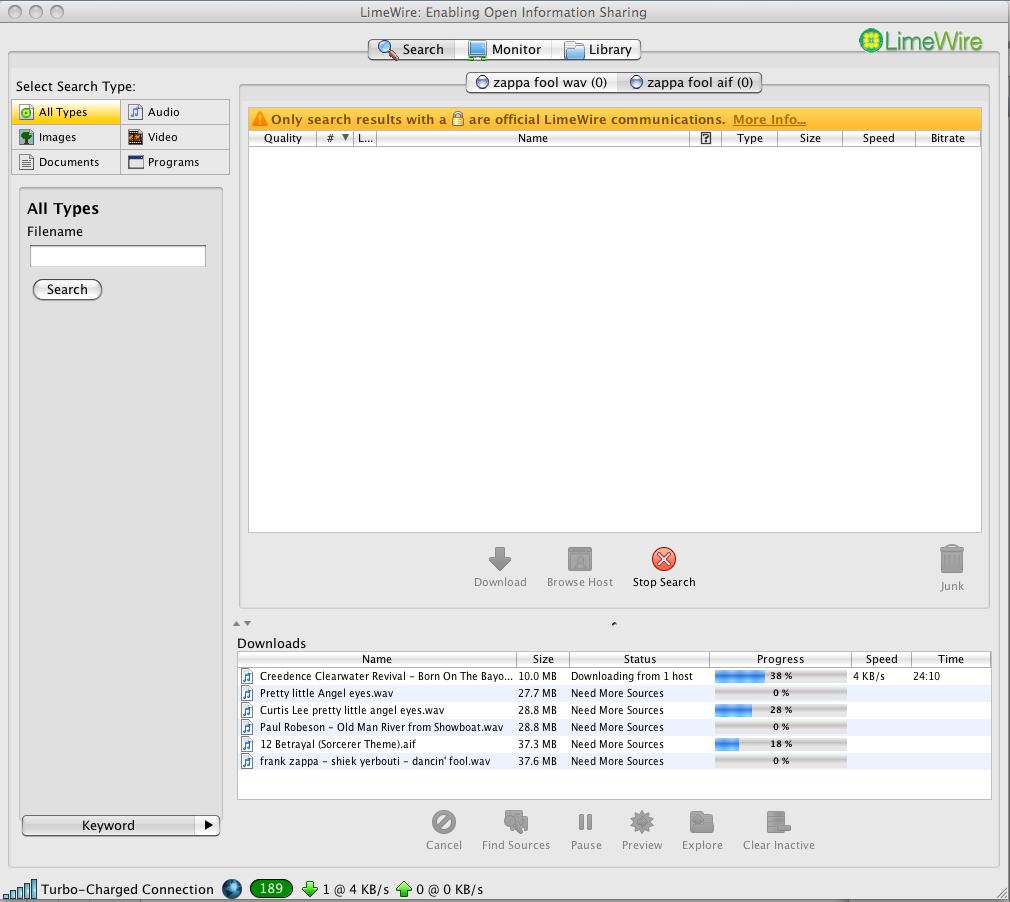Open the Library tab
Screen dimensions: 1010x902
tap(596, 50)
